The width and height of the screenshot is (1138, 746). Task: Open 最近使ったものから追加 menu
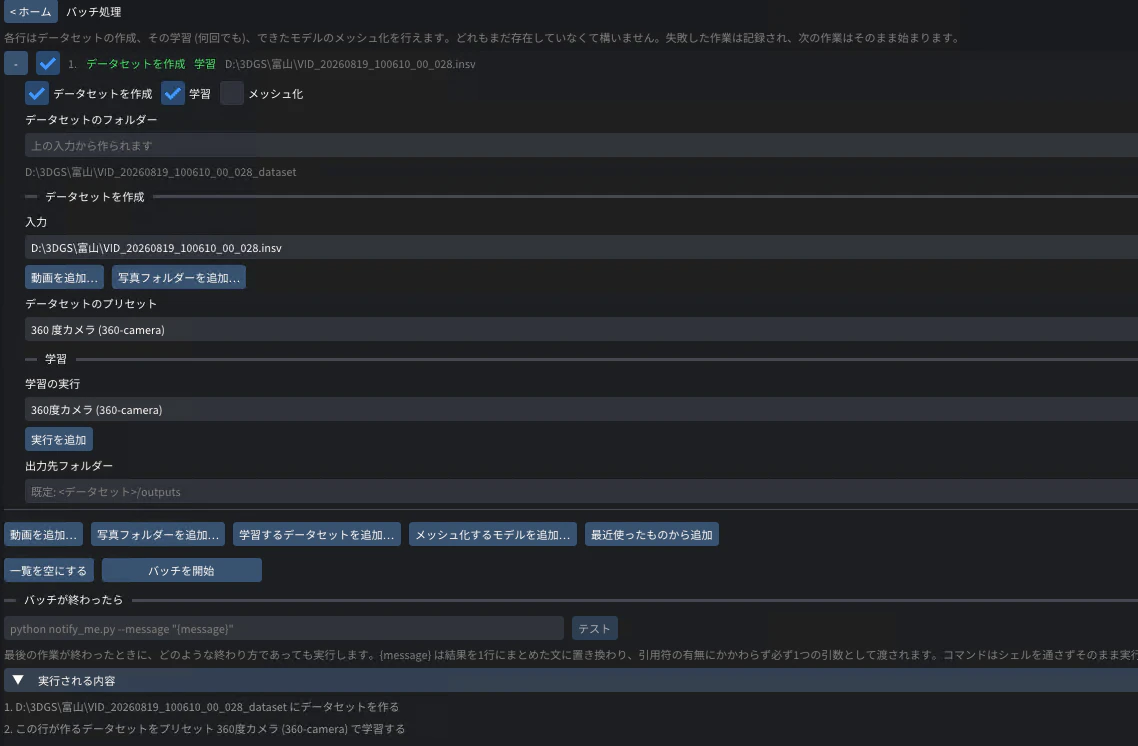coord(652,534)
